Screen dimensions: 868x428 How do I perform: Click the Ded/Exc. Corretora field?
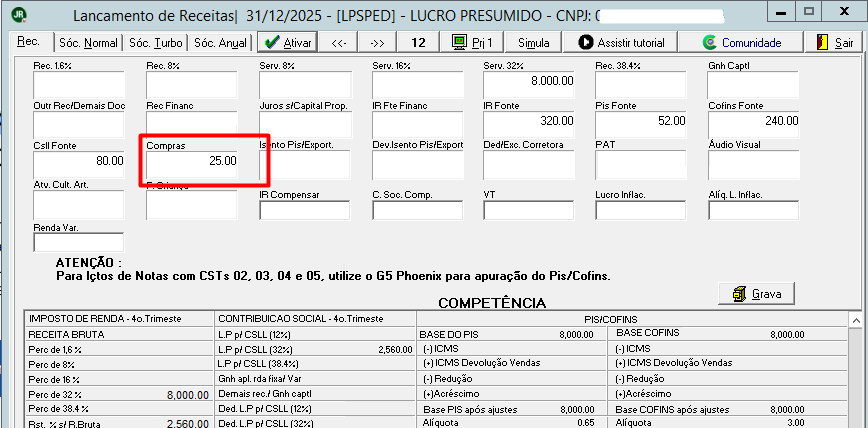click(x=530, y=165)
